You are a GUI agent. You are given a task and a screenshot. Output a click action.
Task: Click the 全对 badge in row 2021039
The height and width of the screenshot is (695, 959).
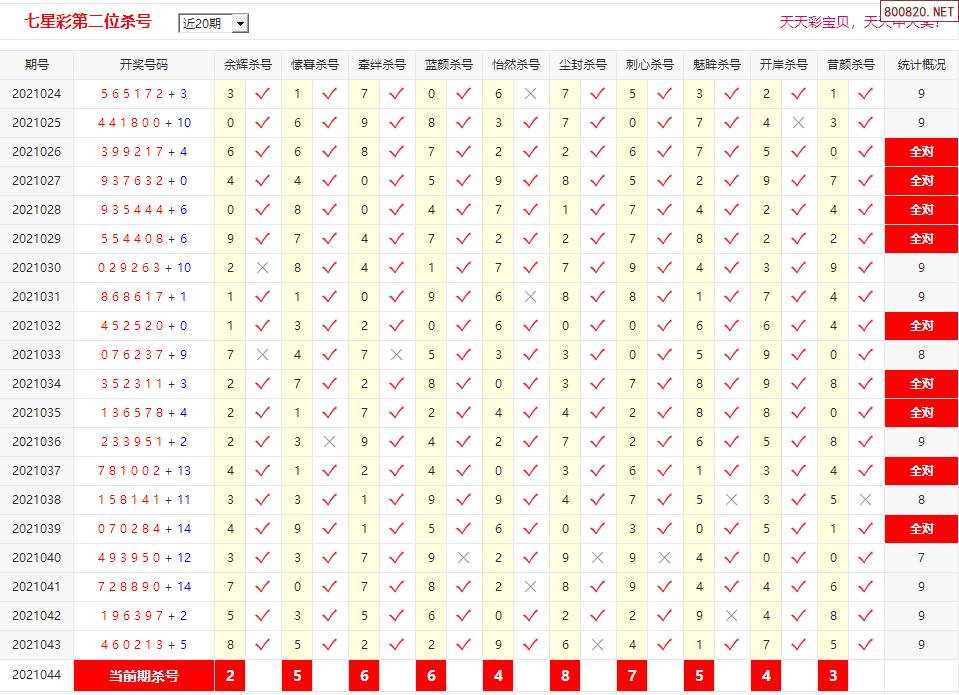coord(921,529)
